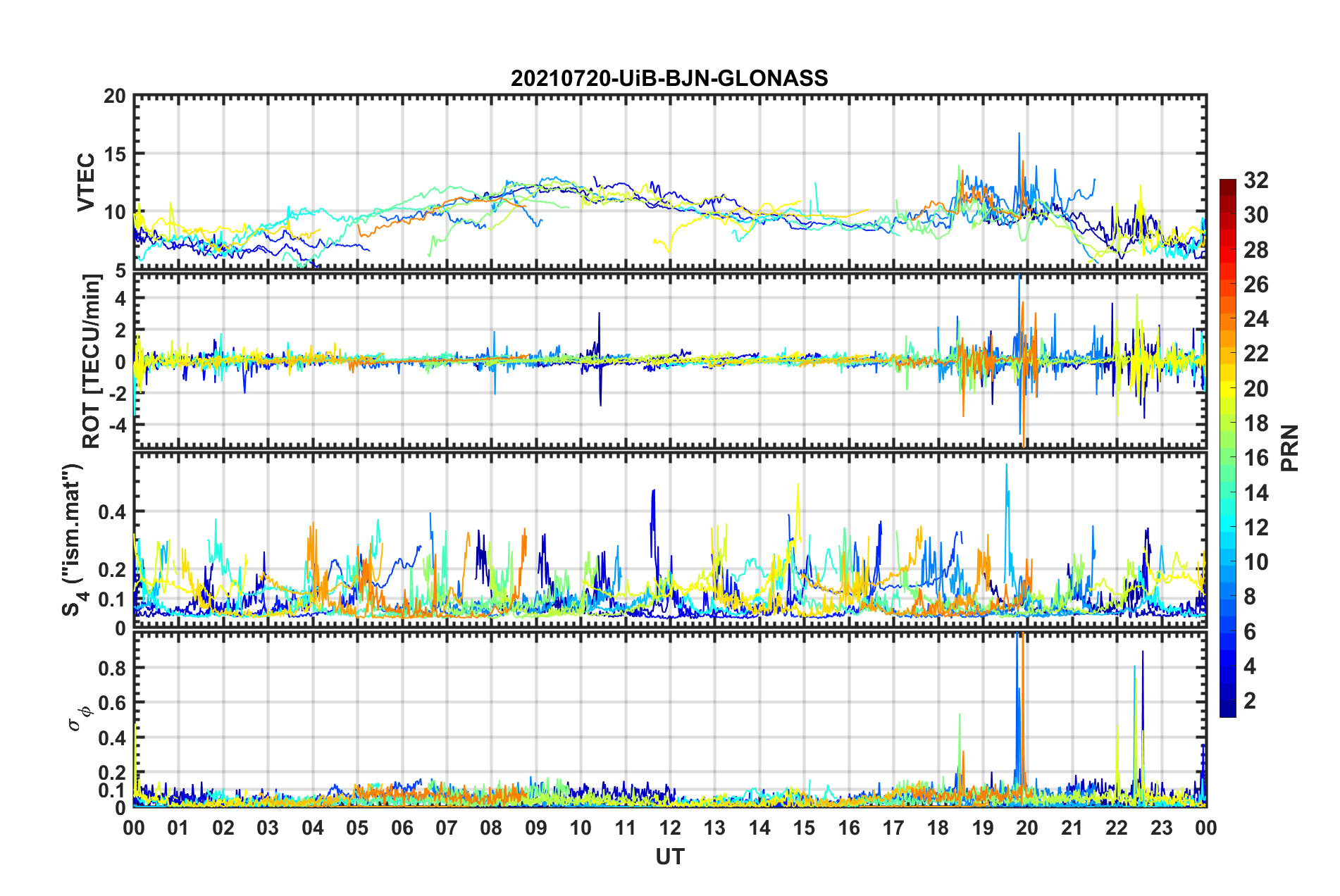Click the UT x-axis label
This screenshot has height=896, width=1340.
click(670, 857)
